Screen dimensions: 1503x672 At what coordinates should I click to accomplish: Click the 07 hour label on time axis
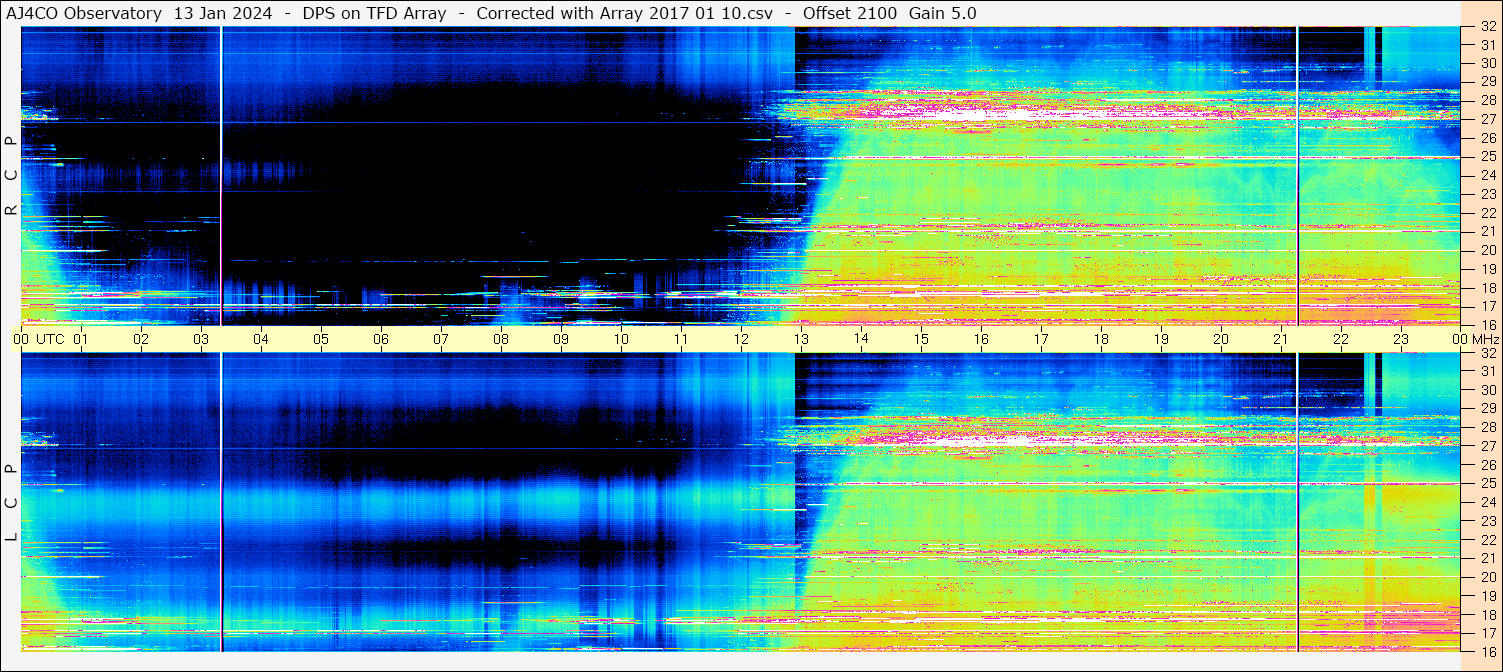click(x=441, y=339)
